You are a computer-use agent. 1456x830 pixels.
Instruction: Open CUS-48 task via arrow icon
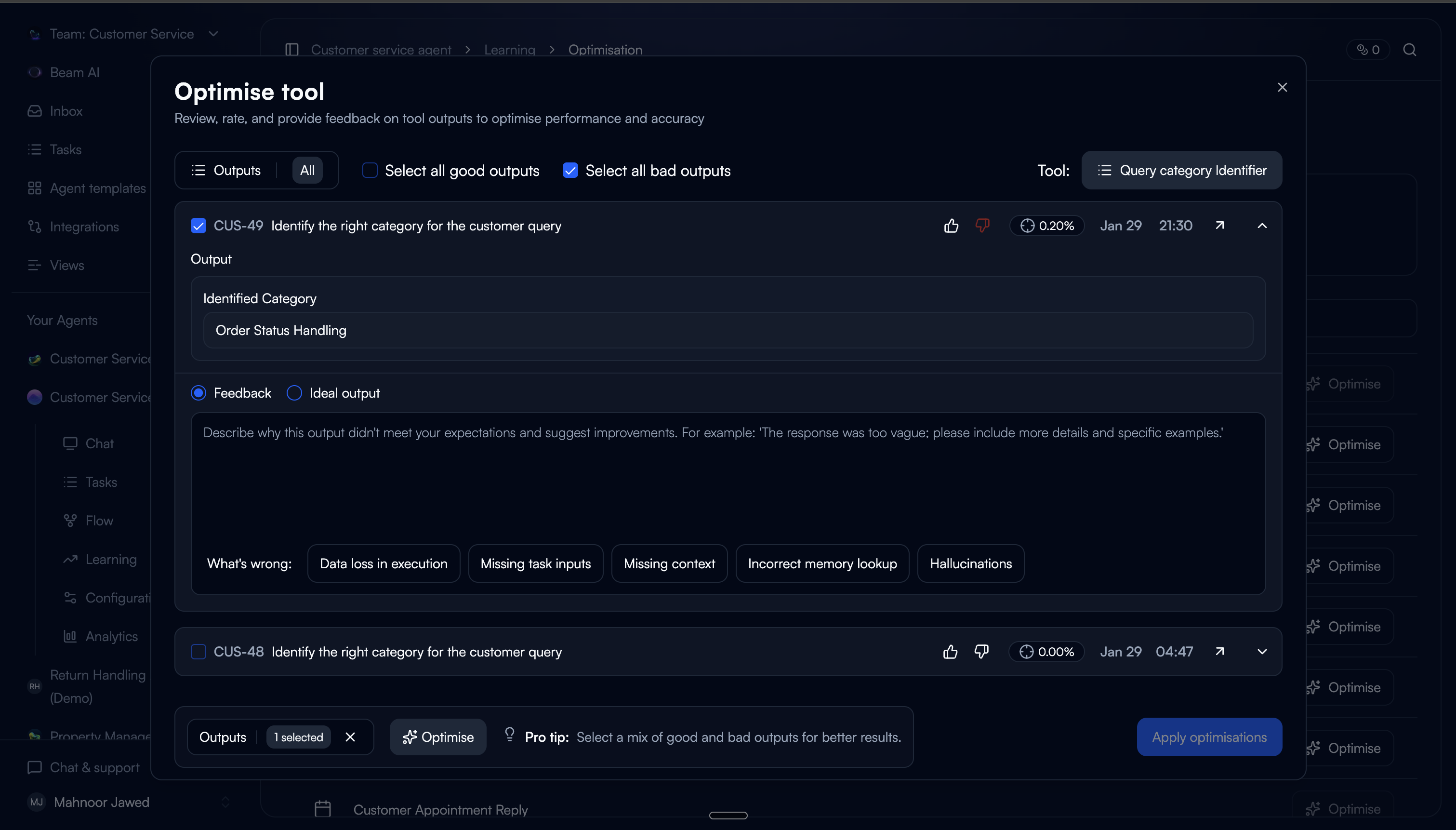(x=1219, y=652)
